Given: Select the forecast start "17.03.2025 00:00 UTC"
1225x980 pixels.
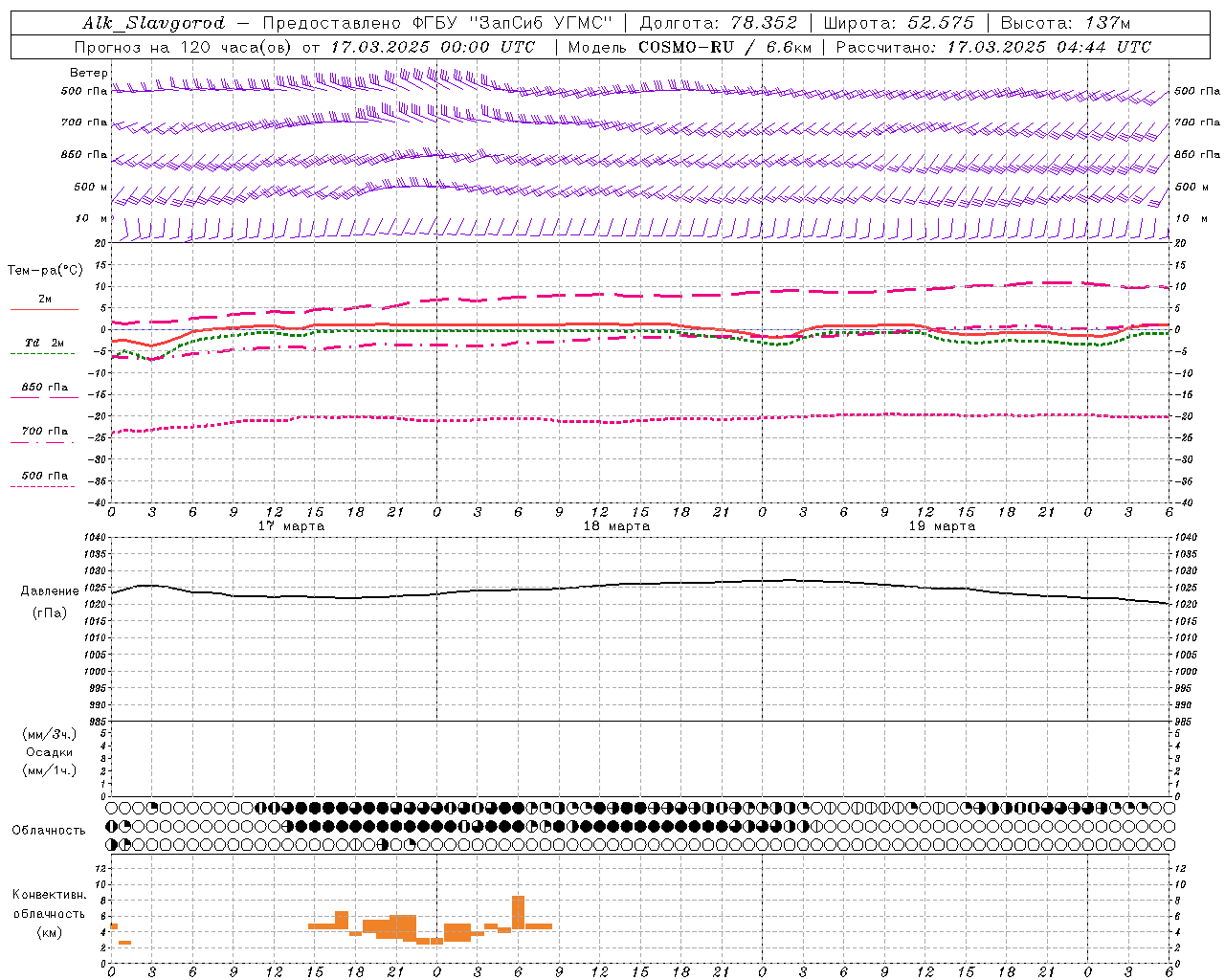Looking at the screenshot, I should [433, 47].
